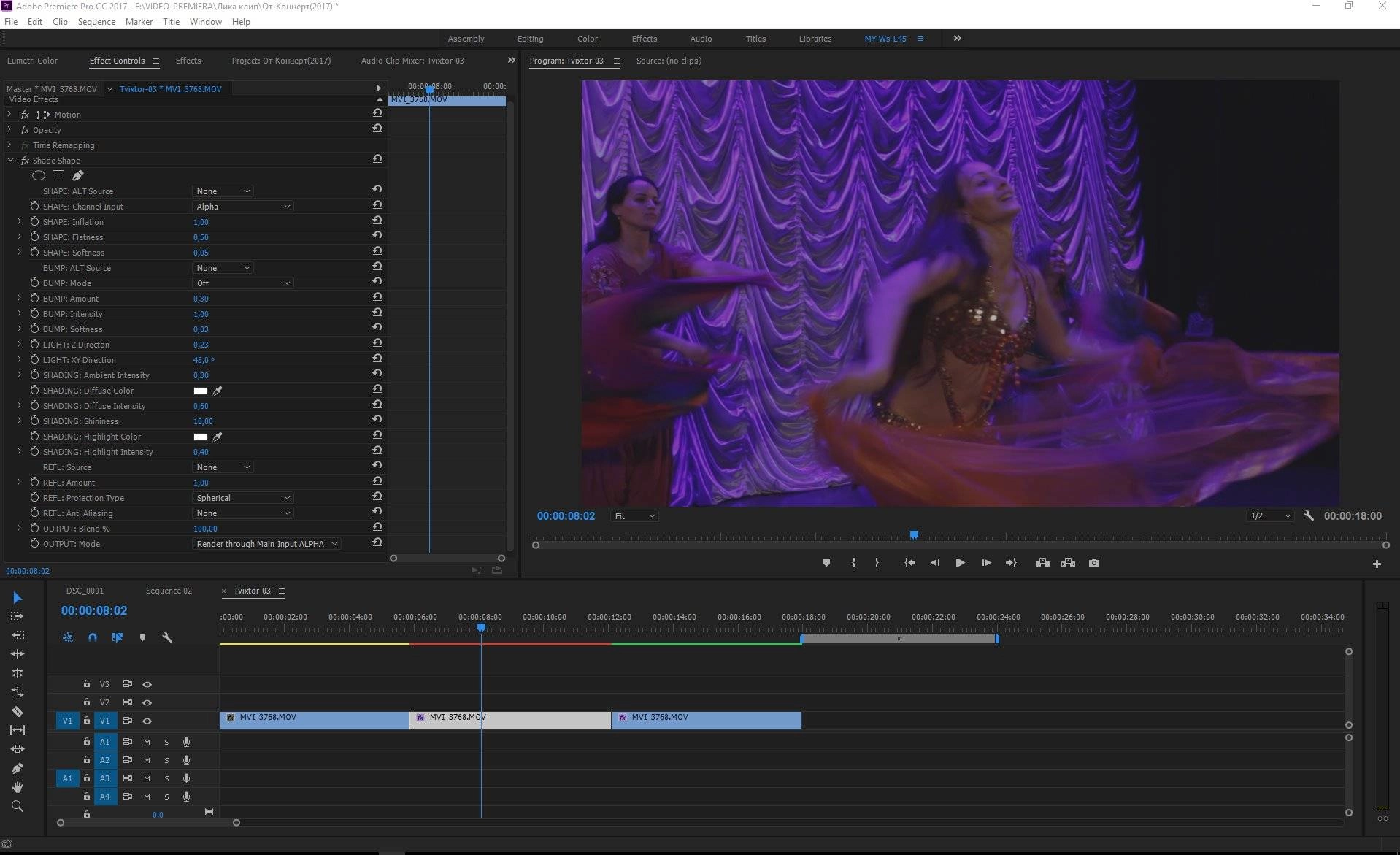Collapse the Shade Shape effect
The image size is (1400, 855).
(9, 160)
